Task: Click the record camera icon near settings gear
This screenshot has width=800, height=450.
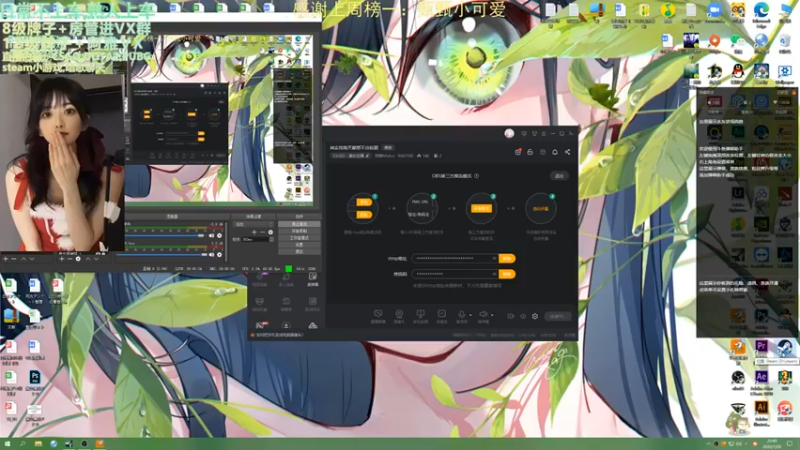Action: click(x=511, y=316)
